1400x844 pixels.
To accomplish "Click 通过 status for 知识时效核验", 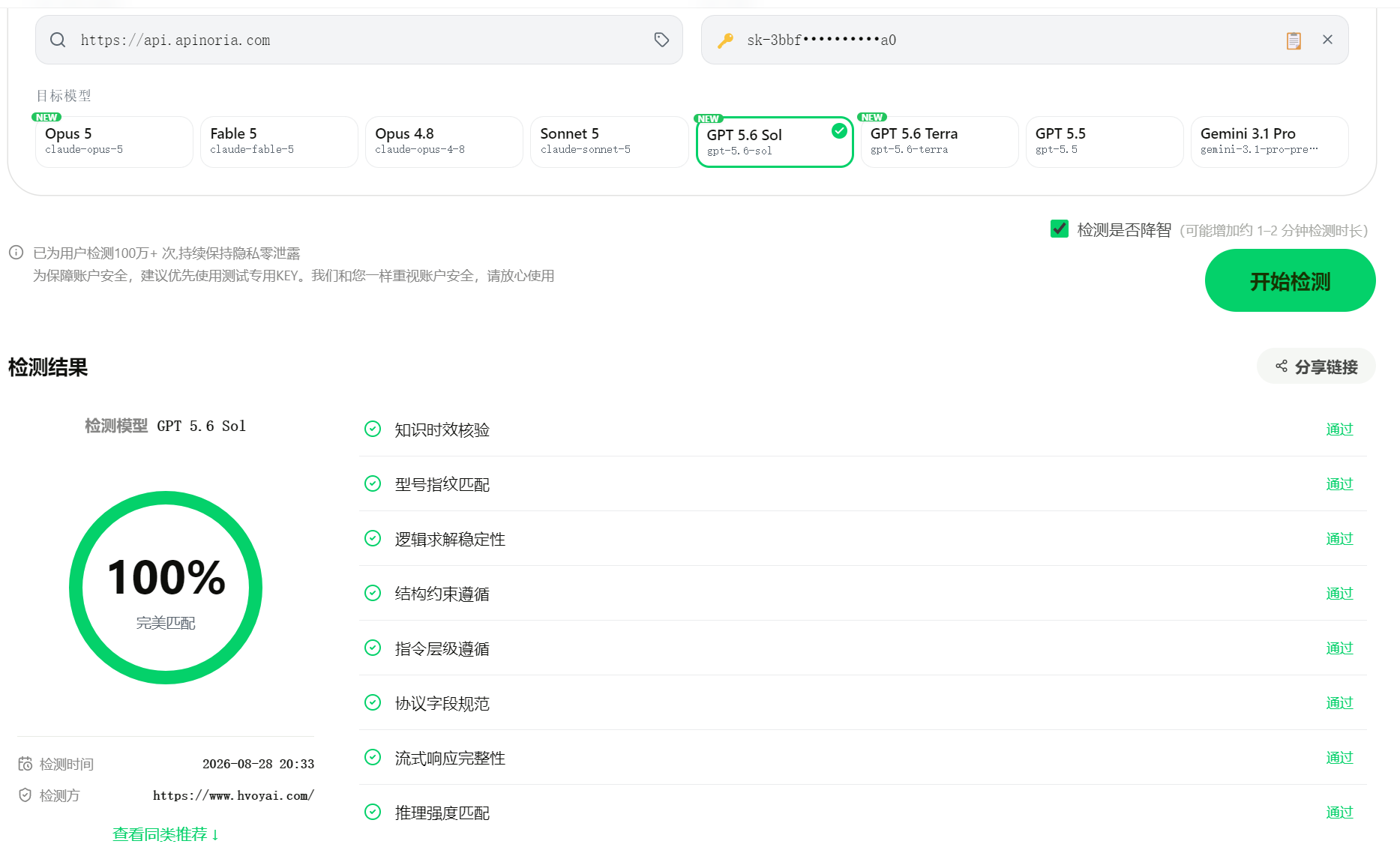I will (x=1339, y=429).
